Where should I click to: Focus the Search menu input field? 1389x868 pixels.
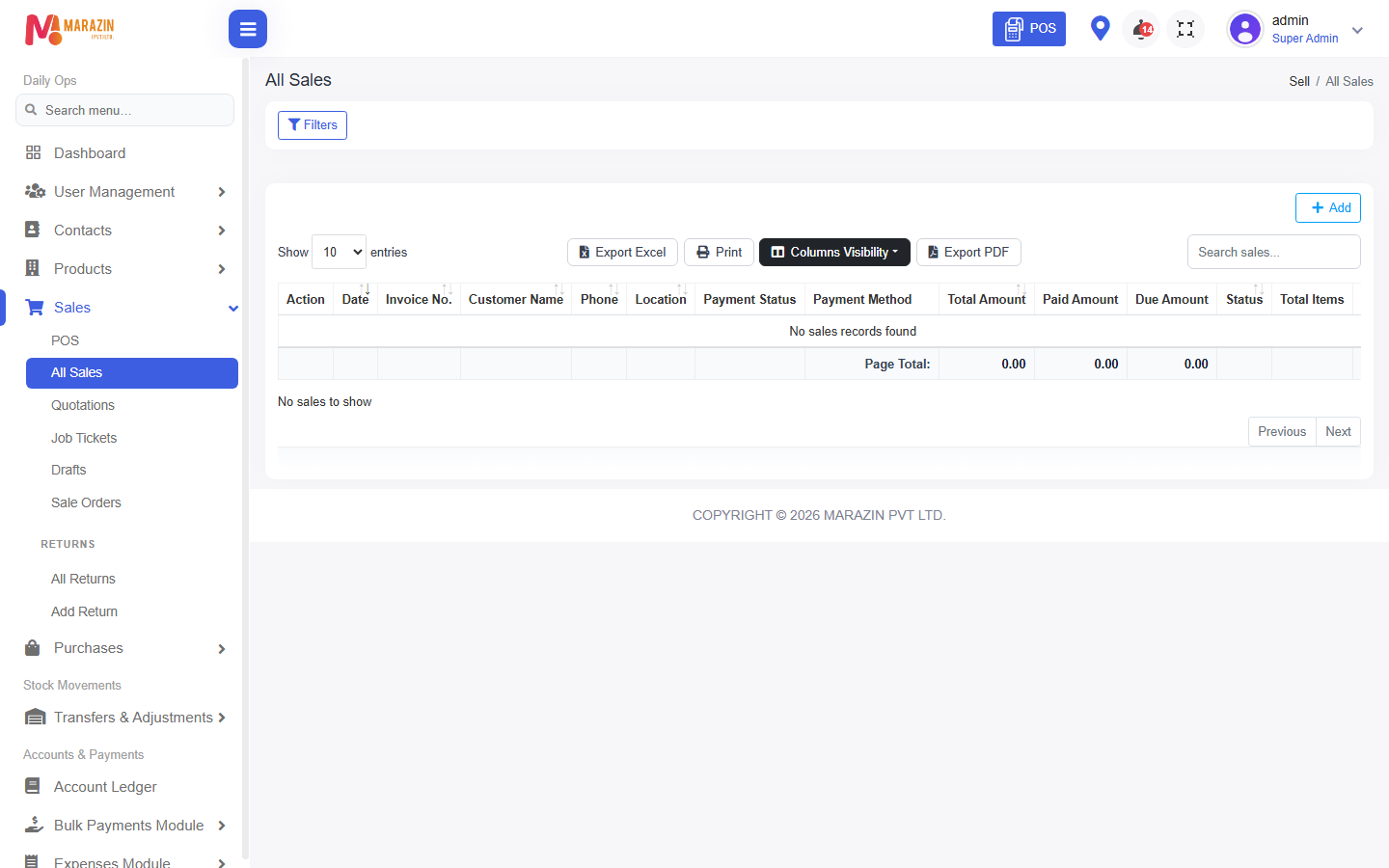(x=125, y=110)
